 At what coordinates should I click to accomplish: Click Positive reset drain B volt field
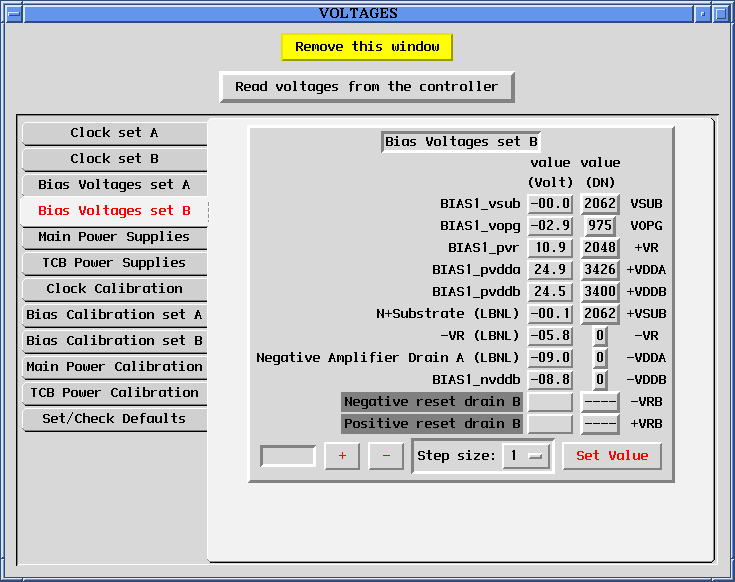tap(550, 424)
